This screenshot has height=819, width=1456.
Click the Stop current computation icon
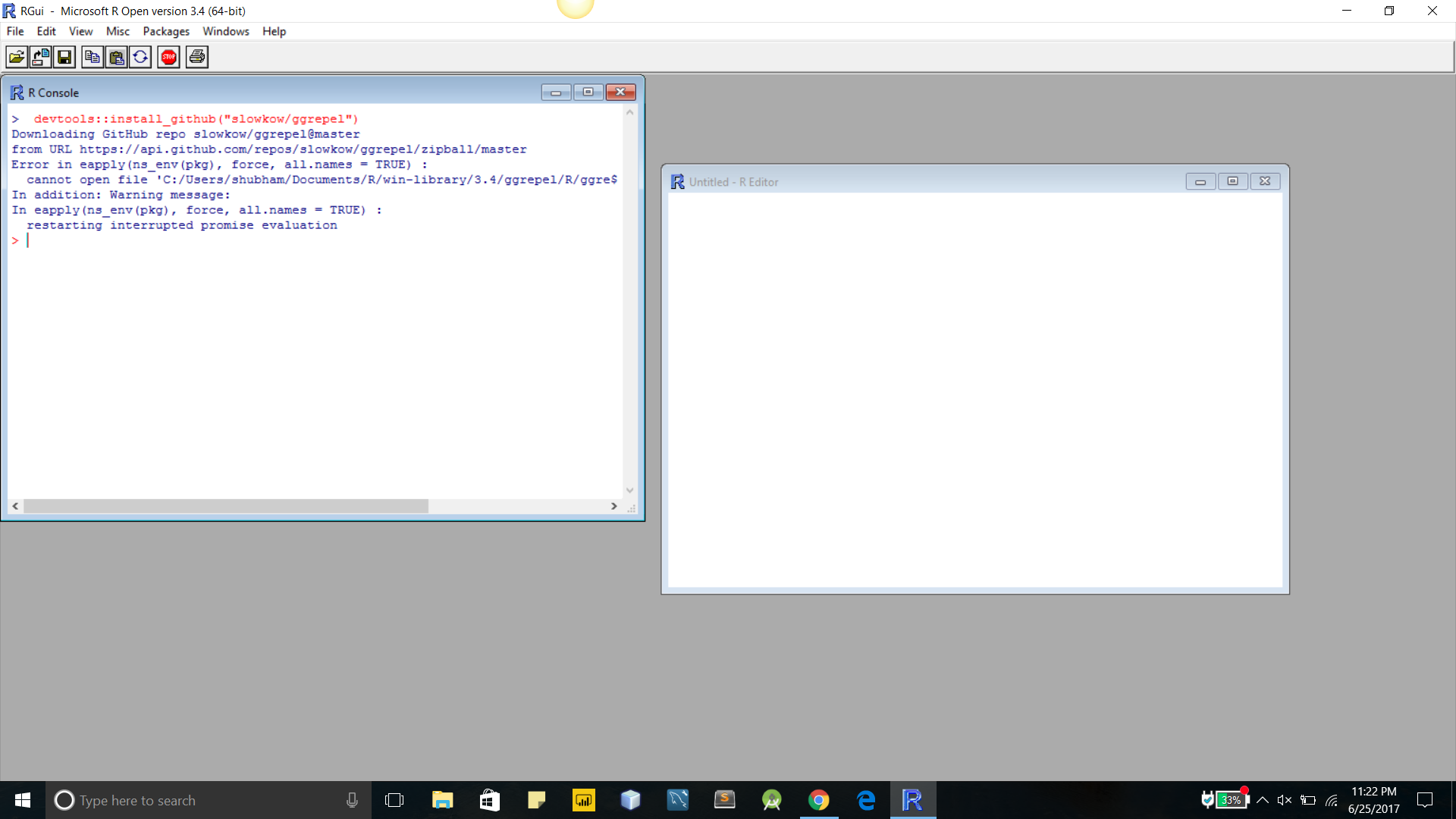click(168, 57)
